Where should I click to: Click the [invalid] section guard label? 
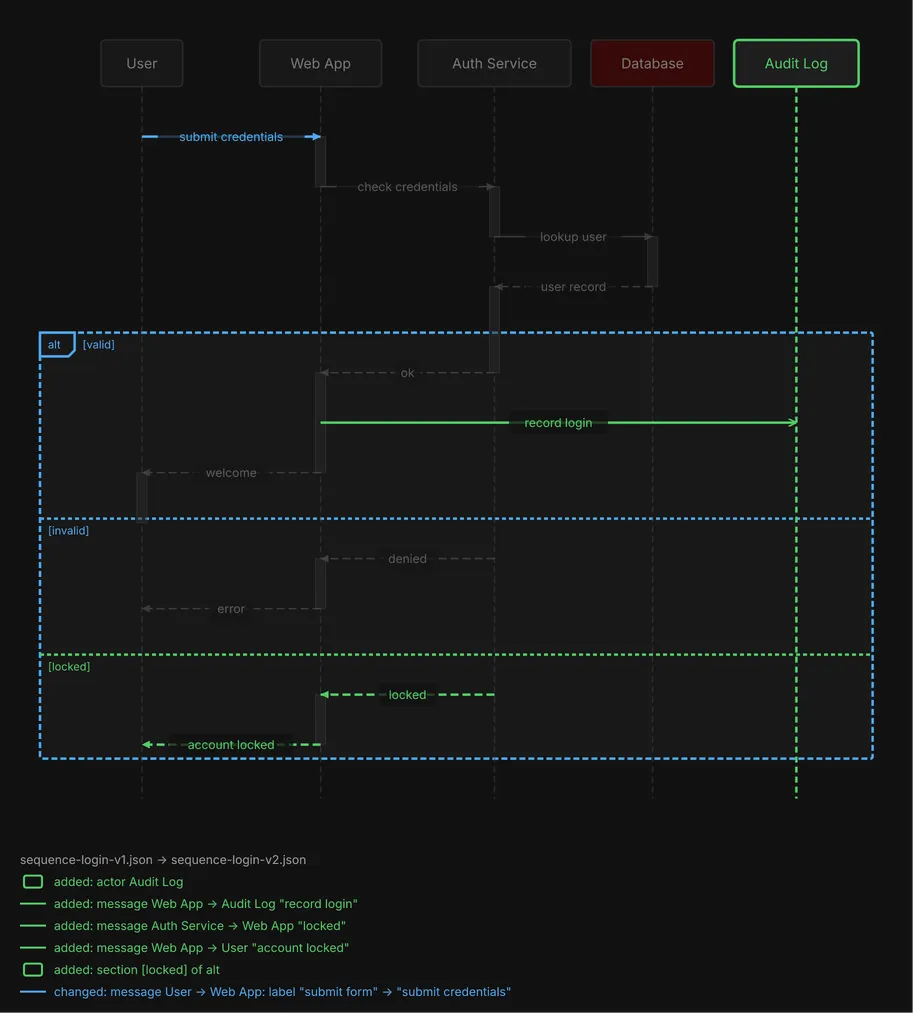pyautogui.click(x=68, y=530)
